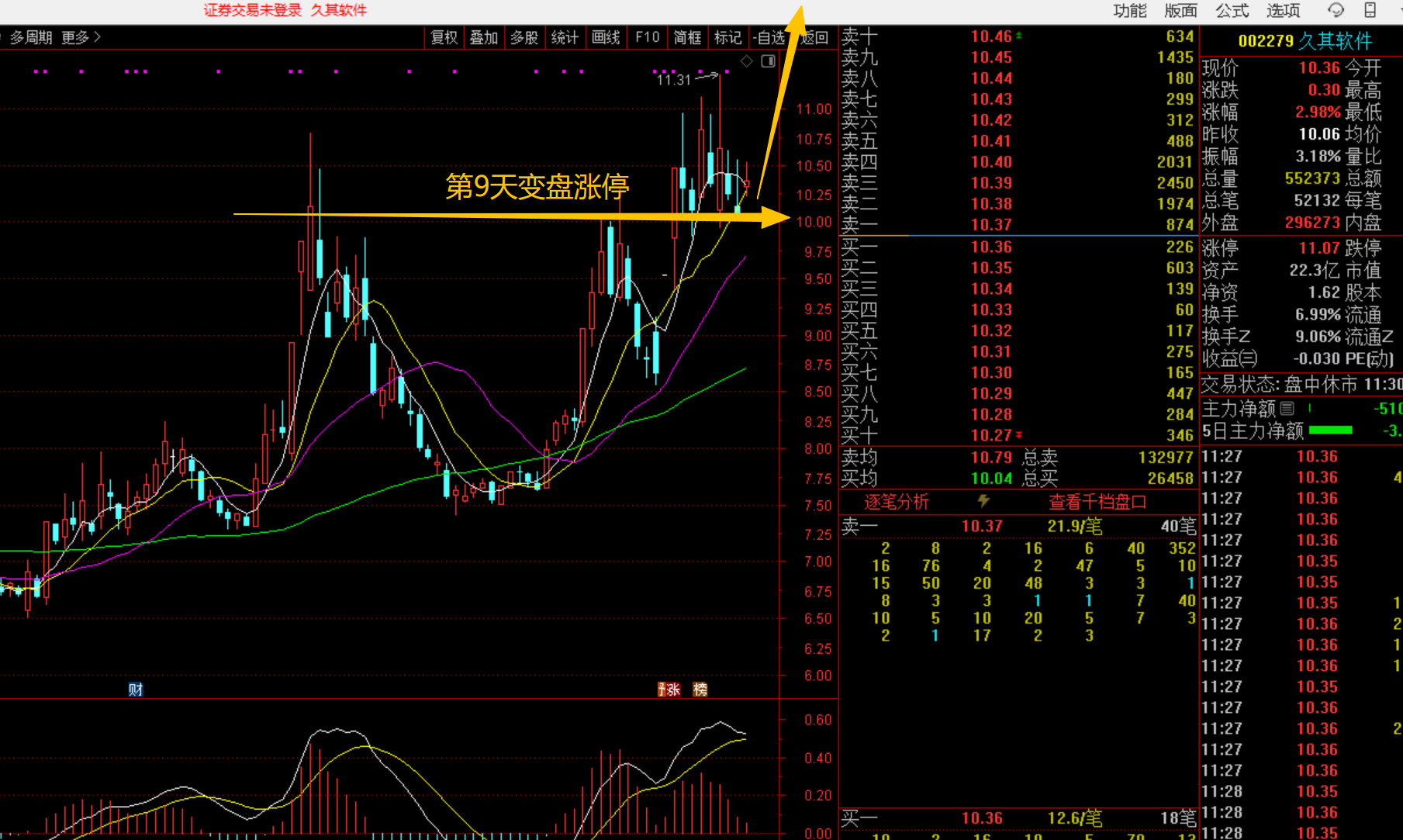Click 总买 volume 26458
1403x840 pixels.
(1170, 479)
